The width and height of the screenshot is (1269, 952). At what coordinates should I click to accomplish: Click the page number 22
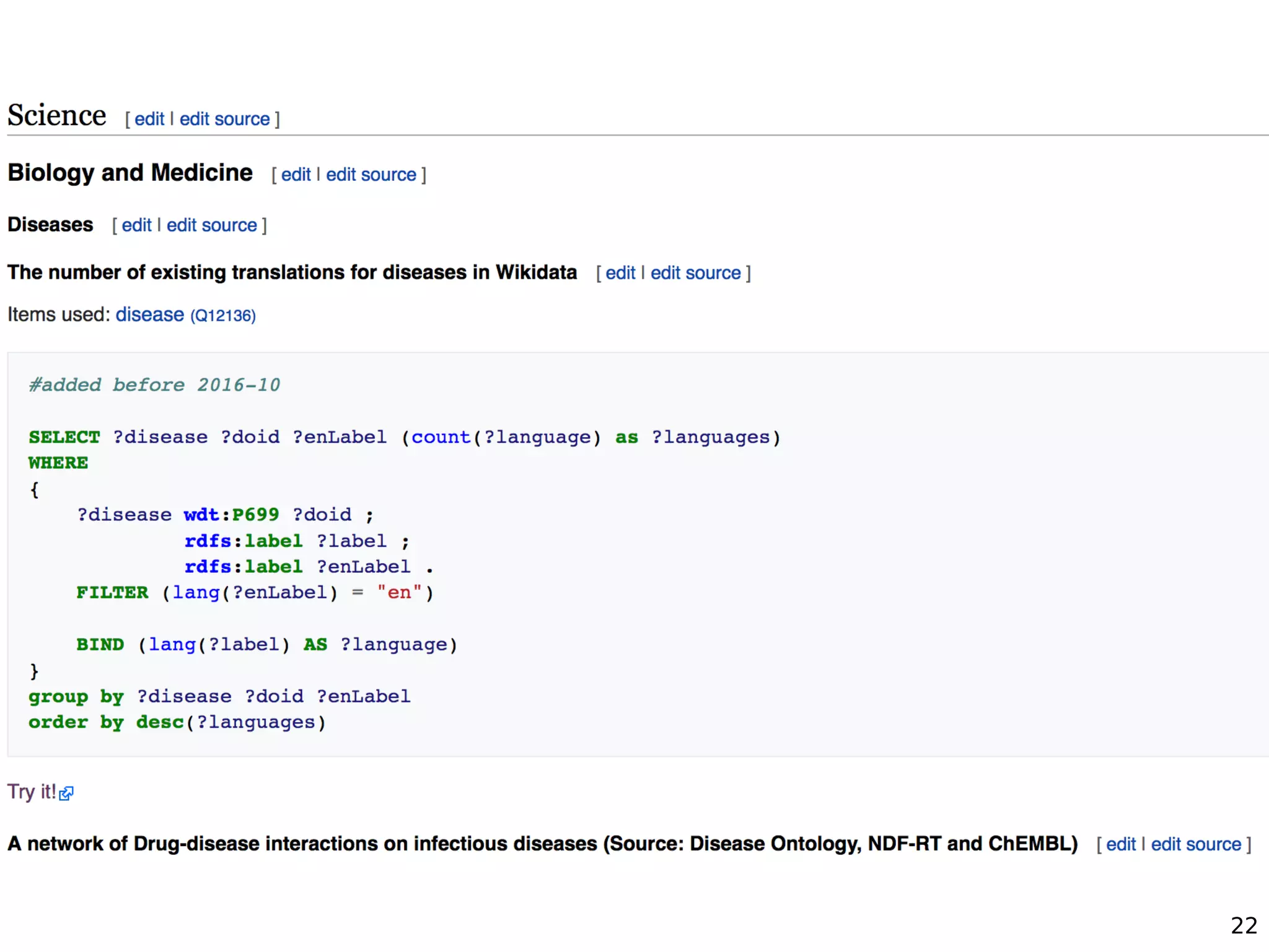pyautogui.click(x=1243, y=925)
